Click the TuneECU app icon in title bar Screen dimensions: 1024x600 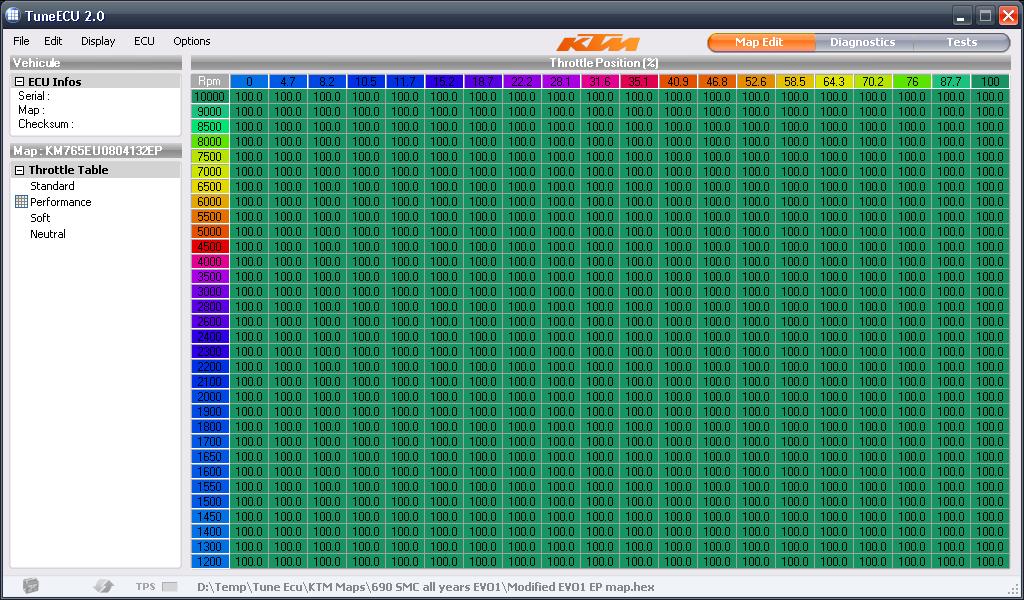click(x=12, y=15)
